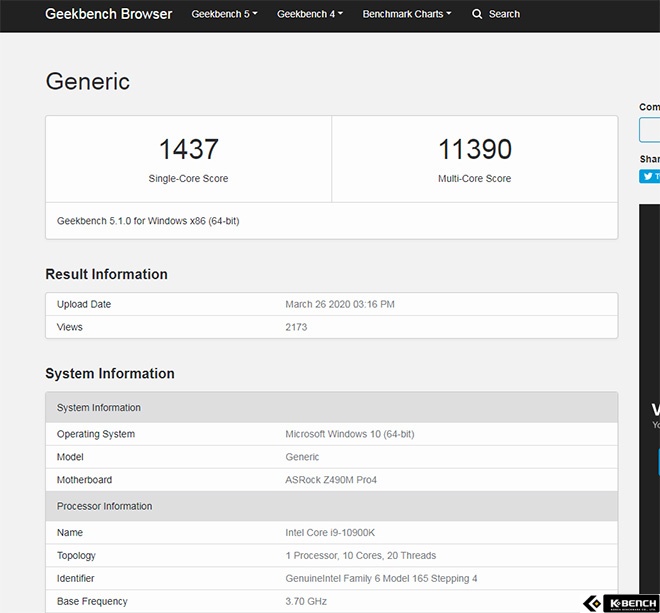The image size is (660, 613).
Task: Click the Motherboard label
Action: [x=84, y=480]
